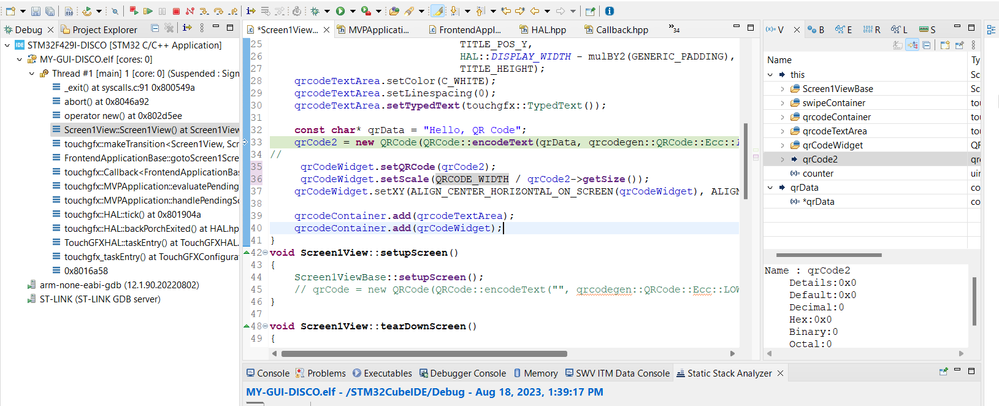Toggle Show Logical Structure in Variables view
Image resolution: width=999 pixels, height=406 pixels.
(913, 45)
